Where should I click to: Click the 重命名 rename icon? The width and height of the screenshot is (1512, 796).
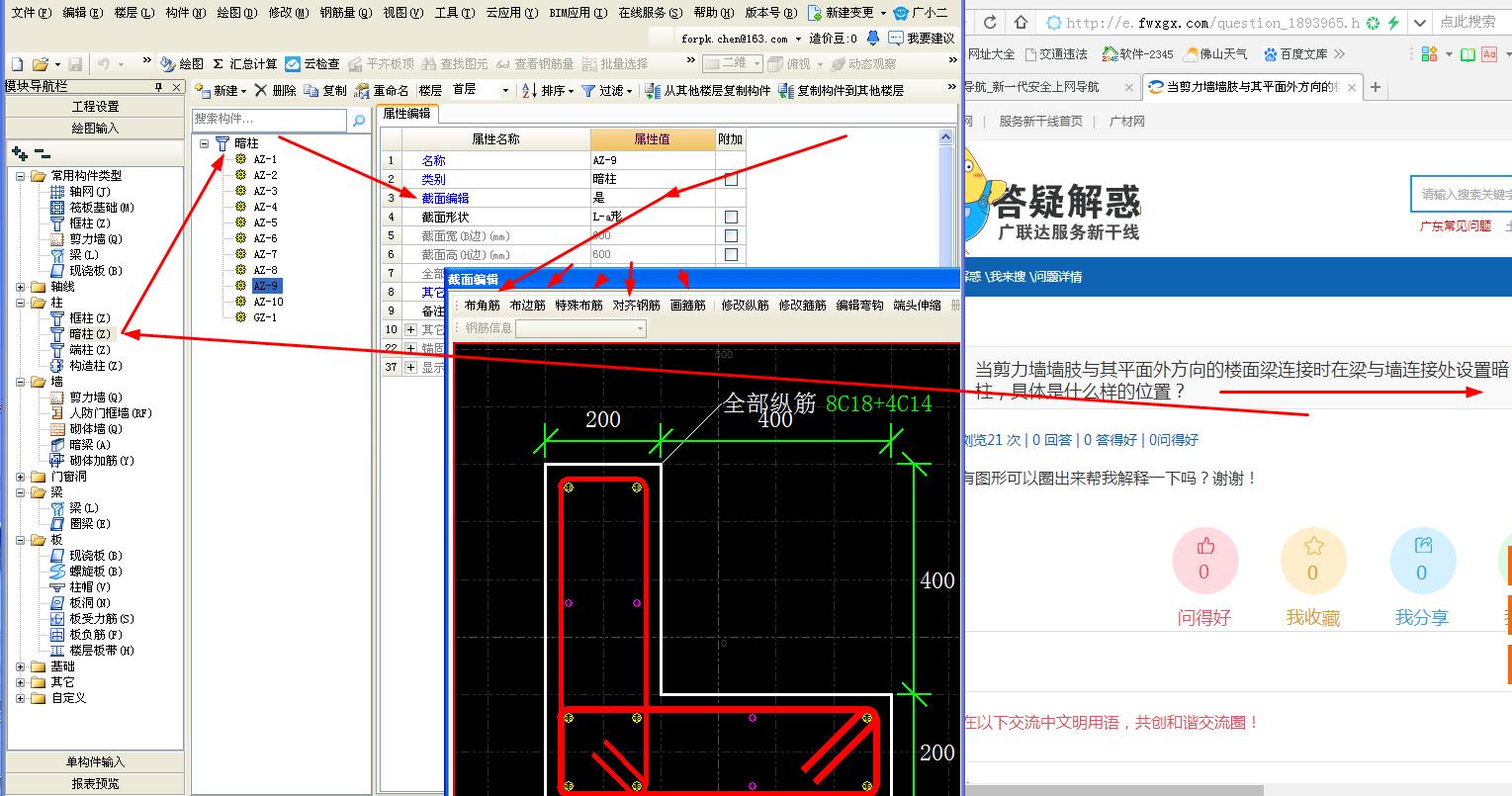point(362,91)
